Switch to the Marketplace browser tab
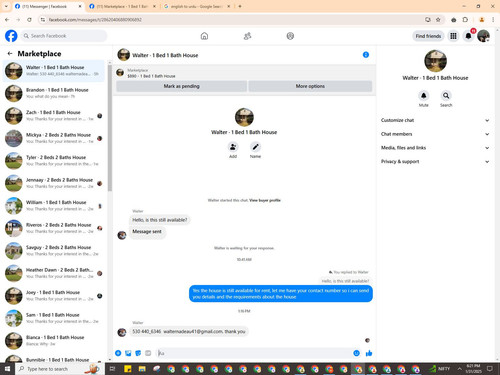The image size is (500, 375). tap(123, 6)
